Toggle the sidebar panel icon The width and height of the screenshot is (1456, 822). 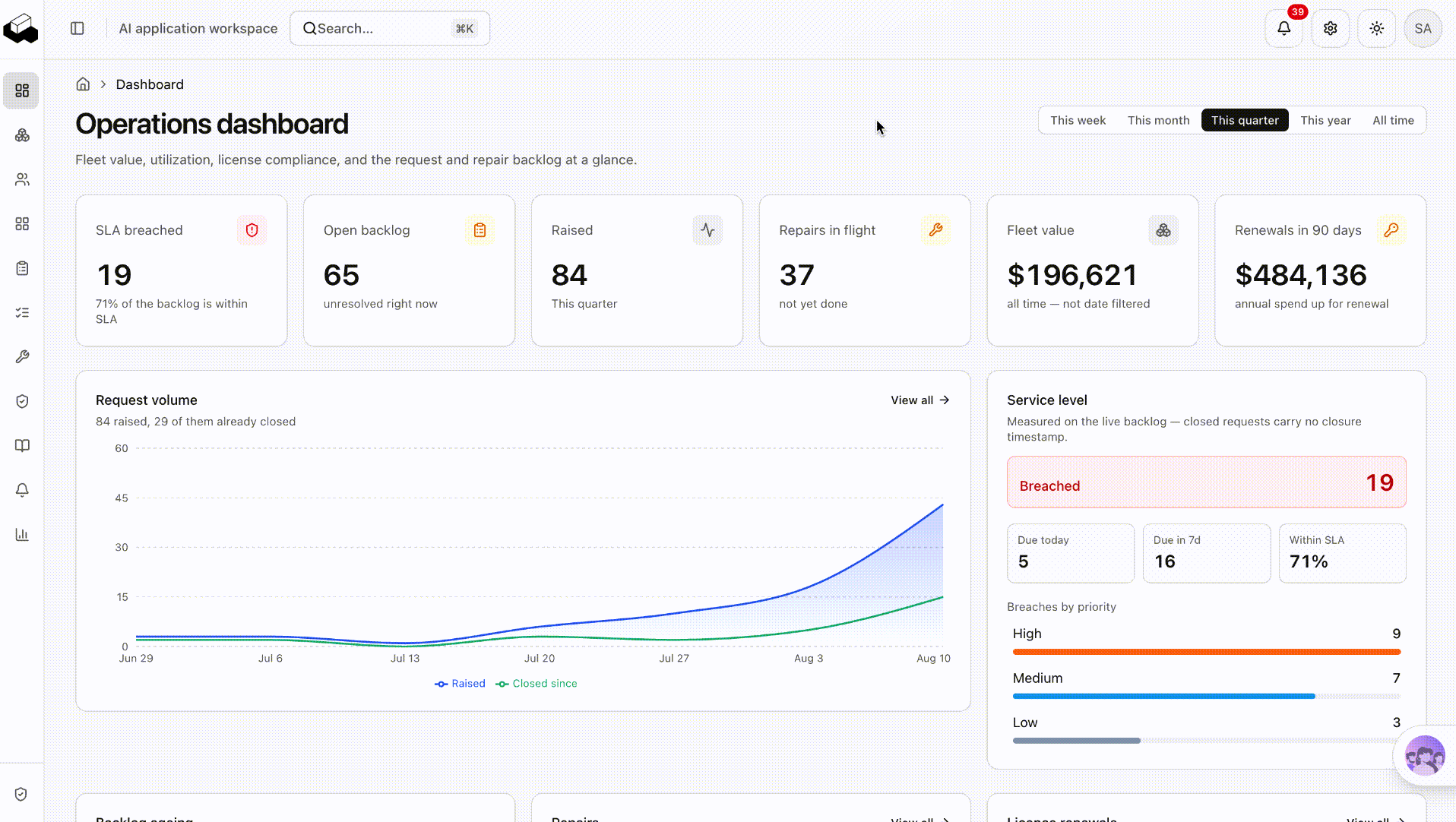click(x=78, y=28)
